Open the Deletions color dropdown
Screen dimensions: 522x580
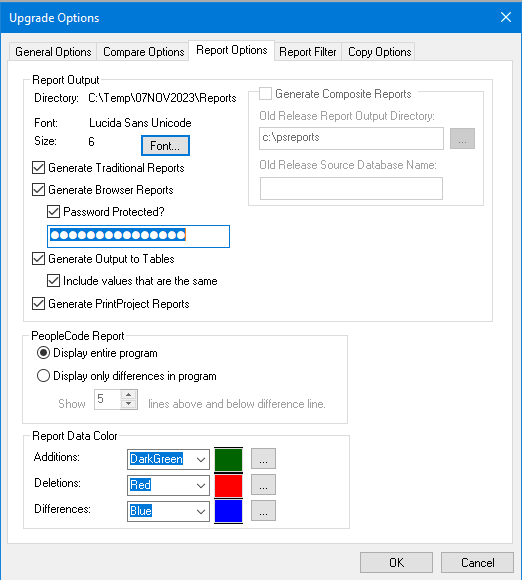point(201,485)
